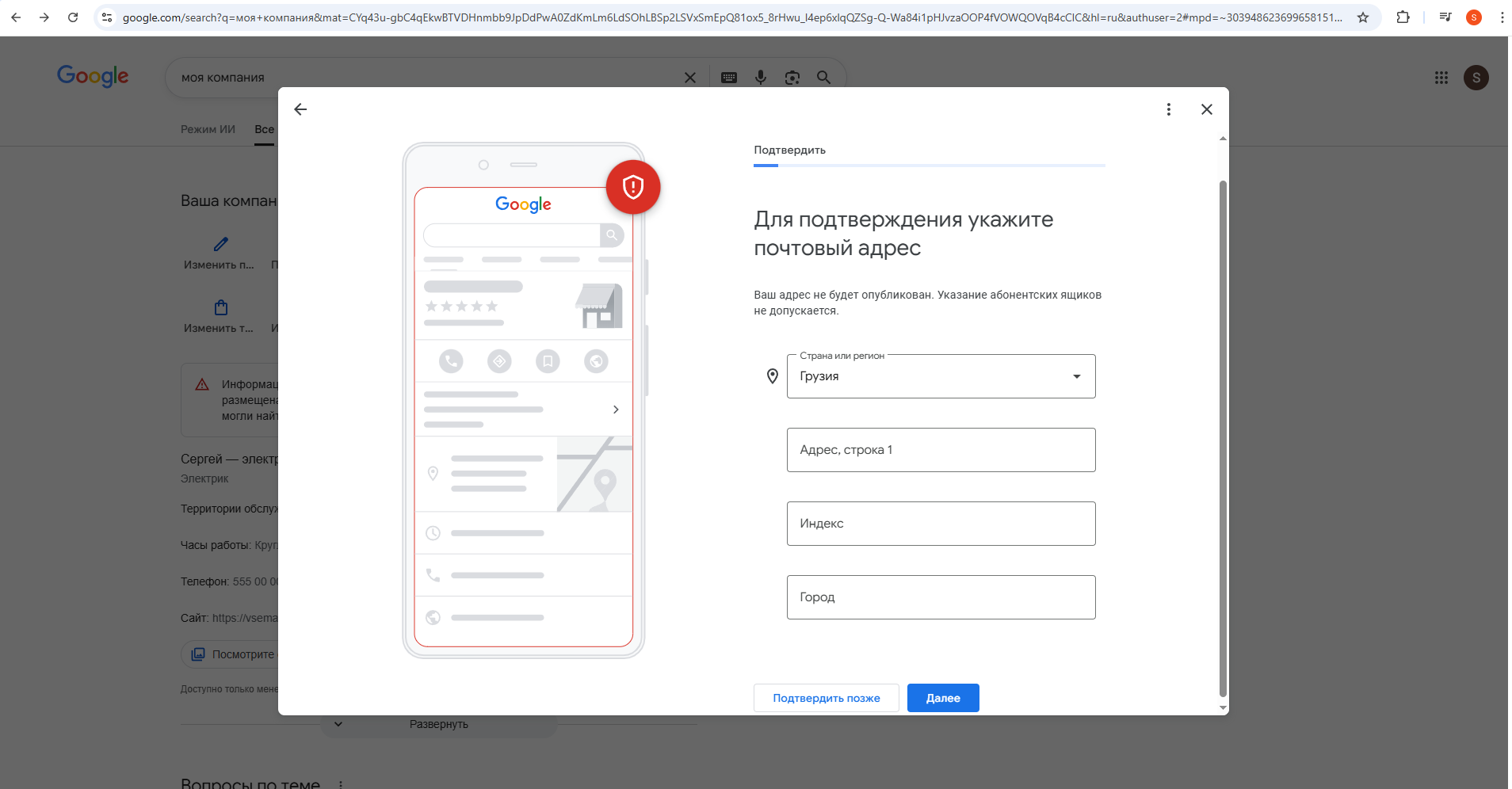Click the browser back button
This screenshot has width=1512, height=789.
(x=16, y=17)
